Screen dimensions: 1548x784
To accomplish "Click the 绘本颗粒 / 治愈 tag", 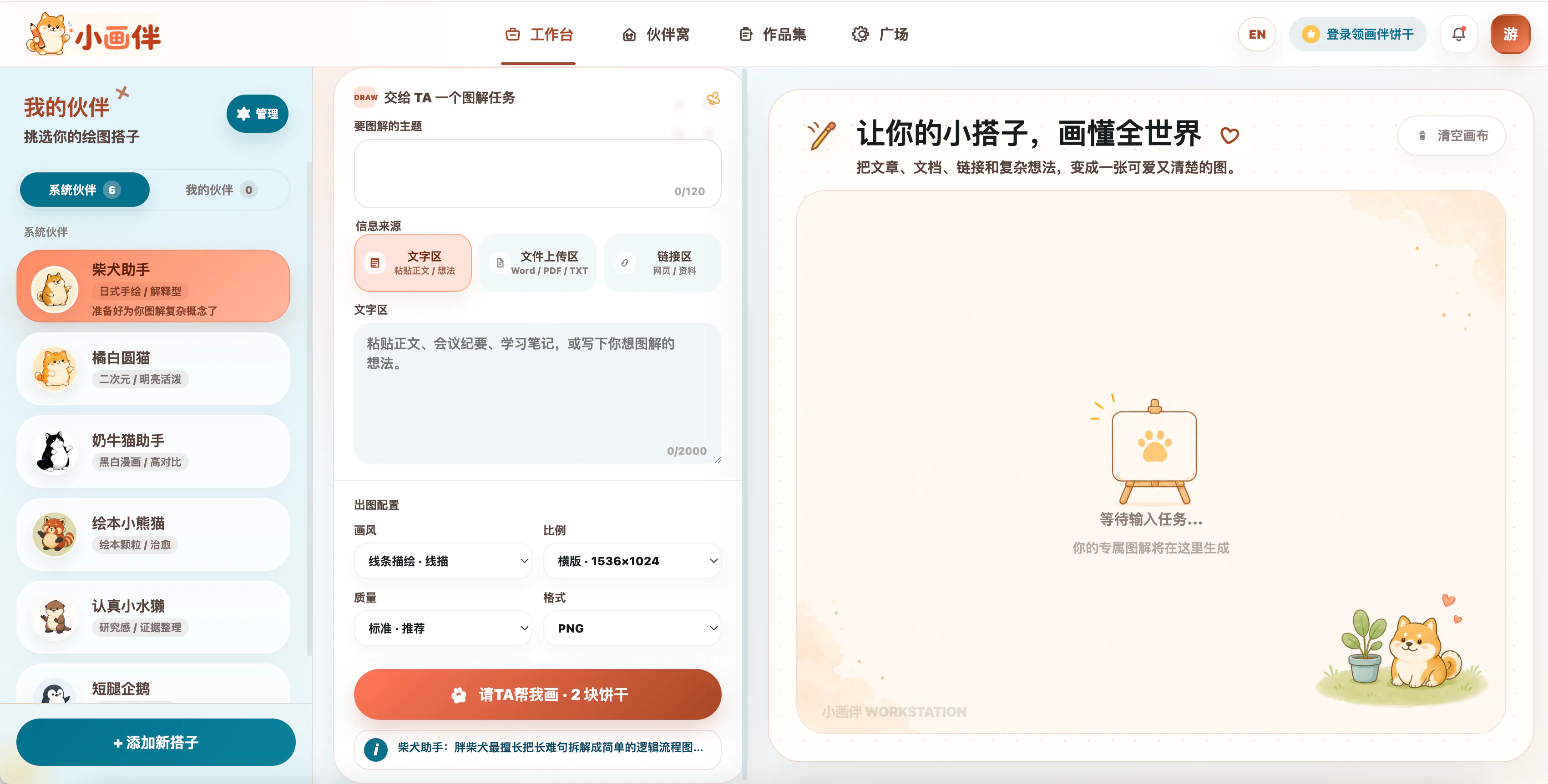I will 135,544.
